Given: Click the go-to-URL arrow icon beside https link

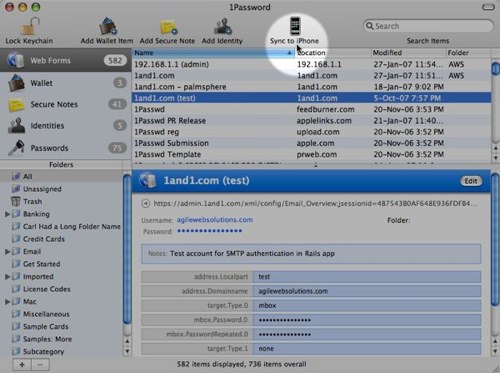Looking at the screenshot, I should tap(145, 203).
